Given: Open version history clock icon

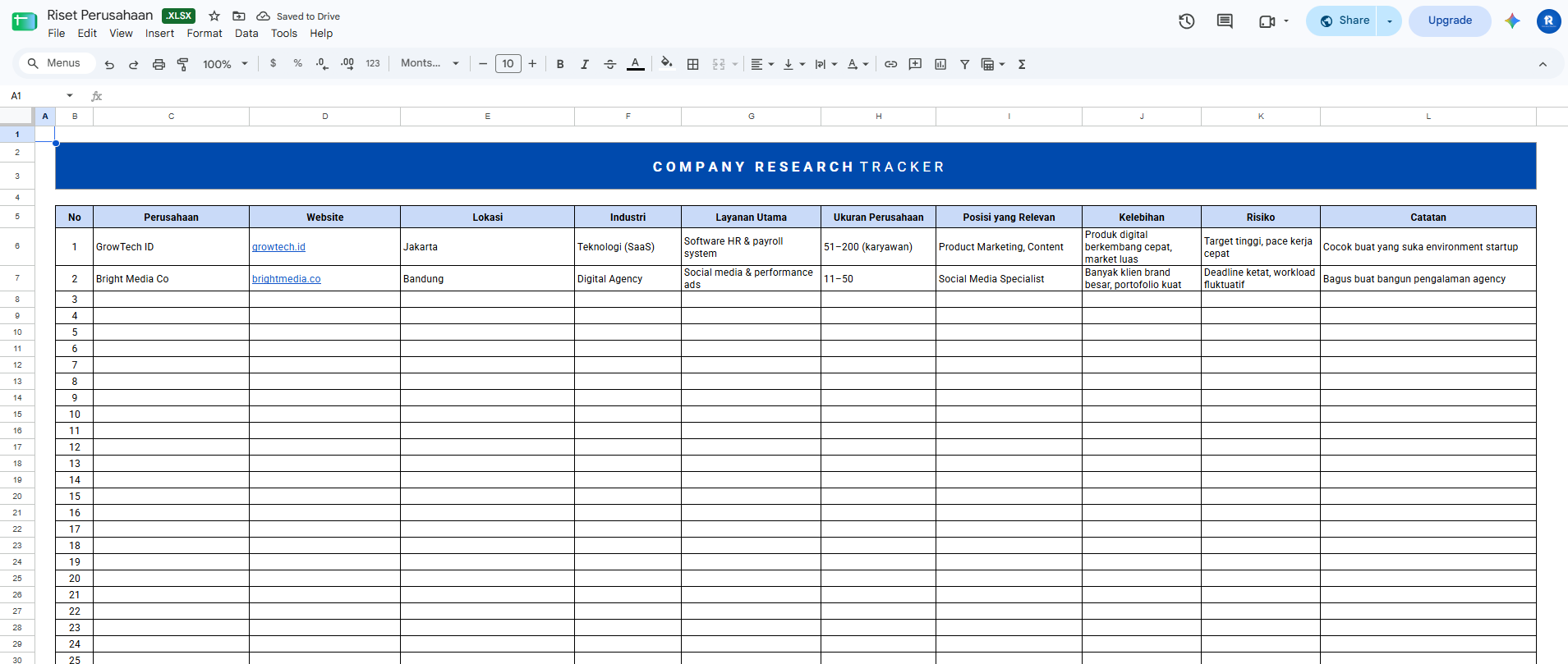Looking at the screenshot, I should click(x=1186, y=21).
